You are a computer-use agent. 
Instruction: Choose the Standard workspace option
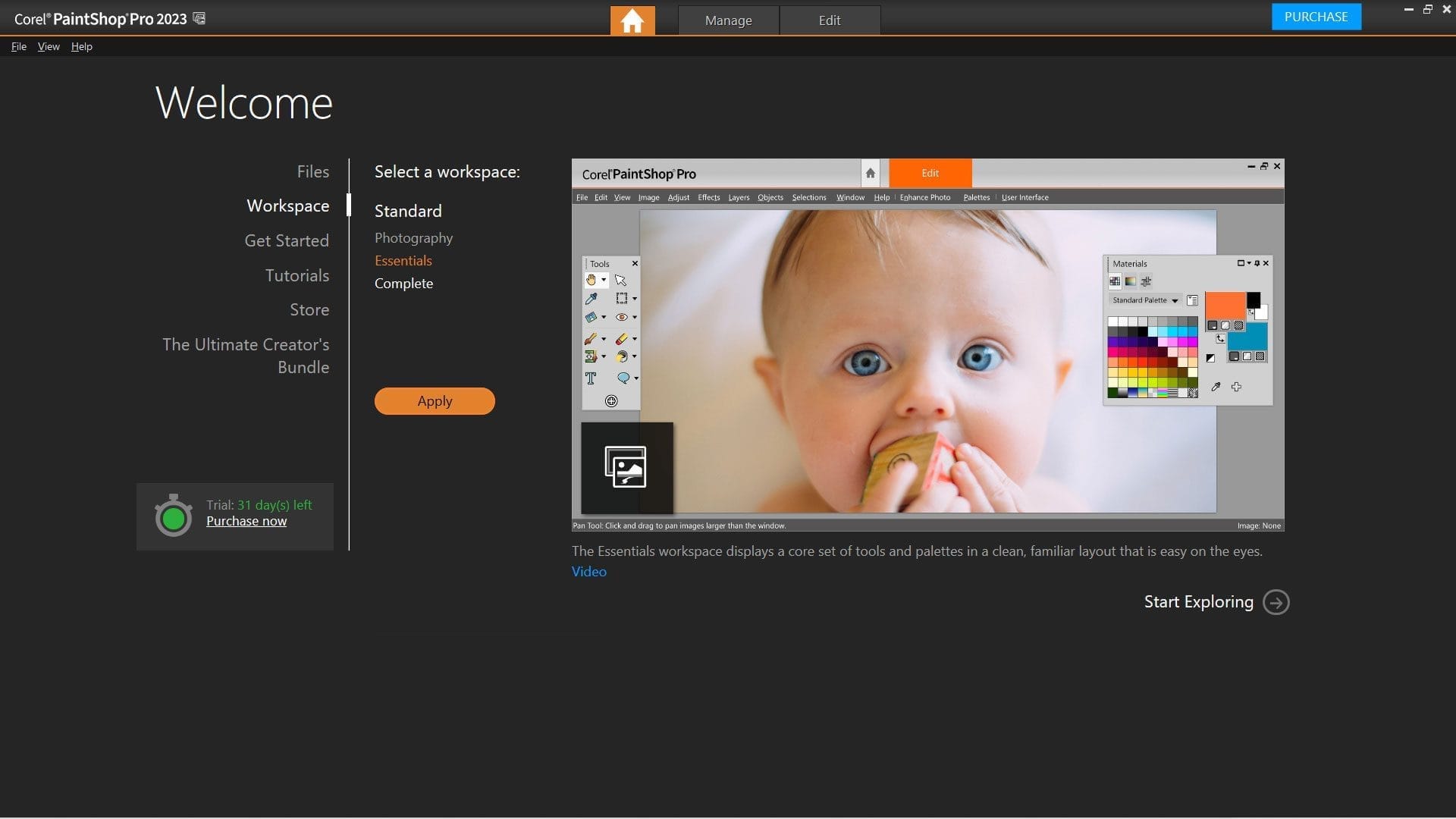[408, 211]
